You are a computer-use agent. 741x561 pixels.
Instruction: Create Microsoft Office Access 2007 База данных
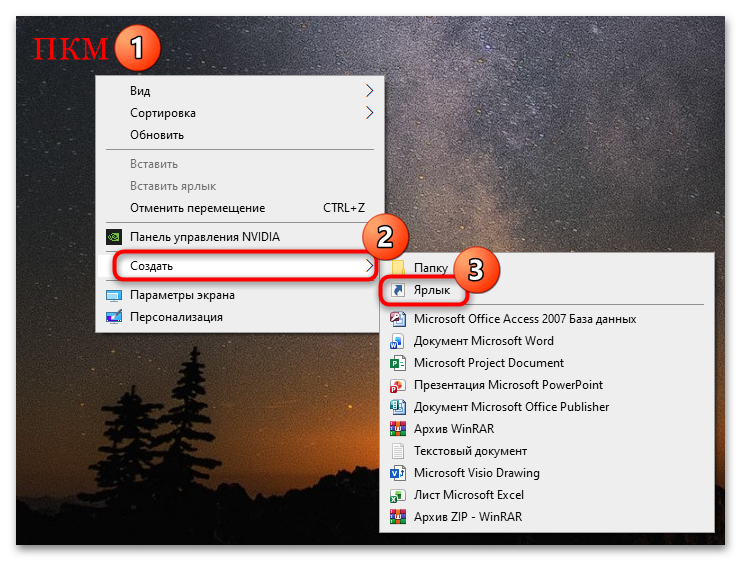(x=547, y=319)
